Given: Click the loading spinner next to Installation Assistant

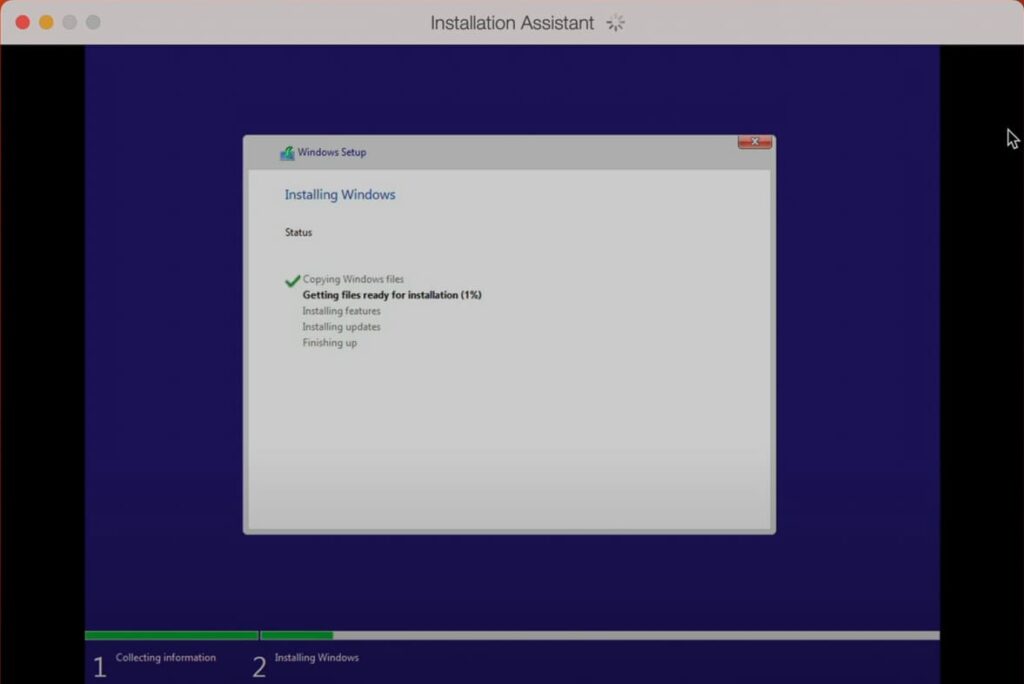Looking at the screenshot, I should pos(615,22).
